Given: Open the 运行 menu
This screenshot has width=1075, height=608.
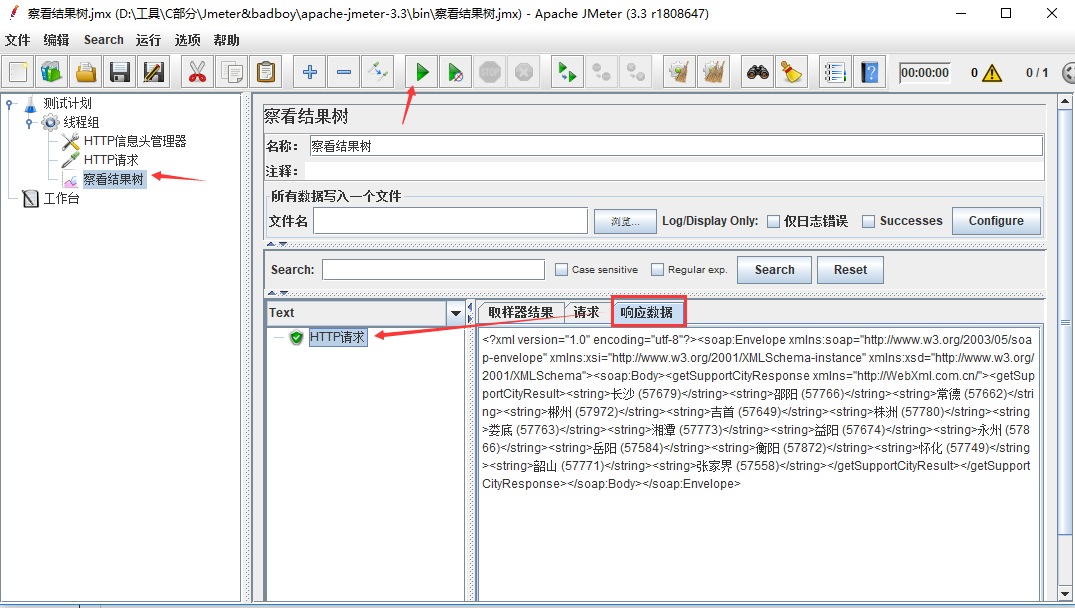Looking at the screenshot, I should pyautogui.click(x=148, y=40).
